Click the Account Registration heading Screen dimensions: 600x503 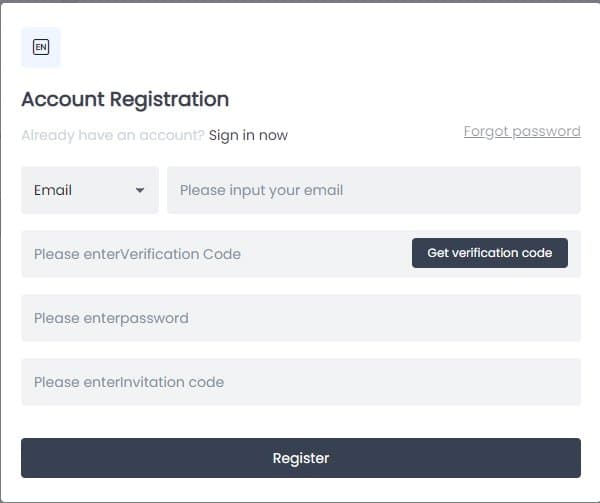pyautogui.click(x=125, y=99)
